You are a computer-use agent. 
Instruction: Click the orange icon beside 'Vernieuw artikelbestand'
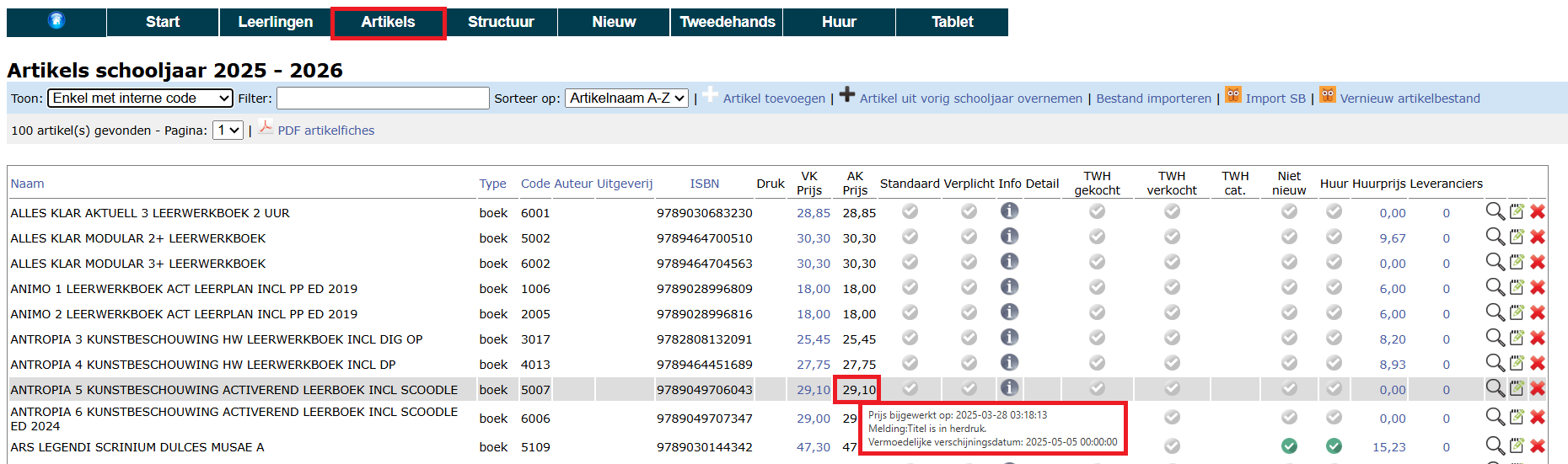1328,95
